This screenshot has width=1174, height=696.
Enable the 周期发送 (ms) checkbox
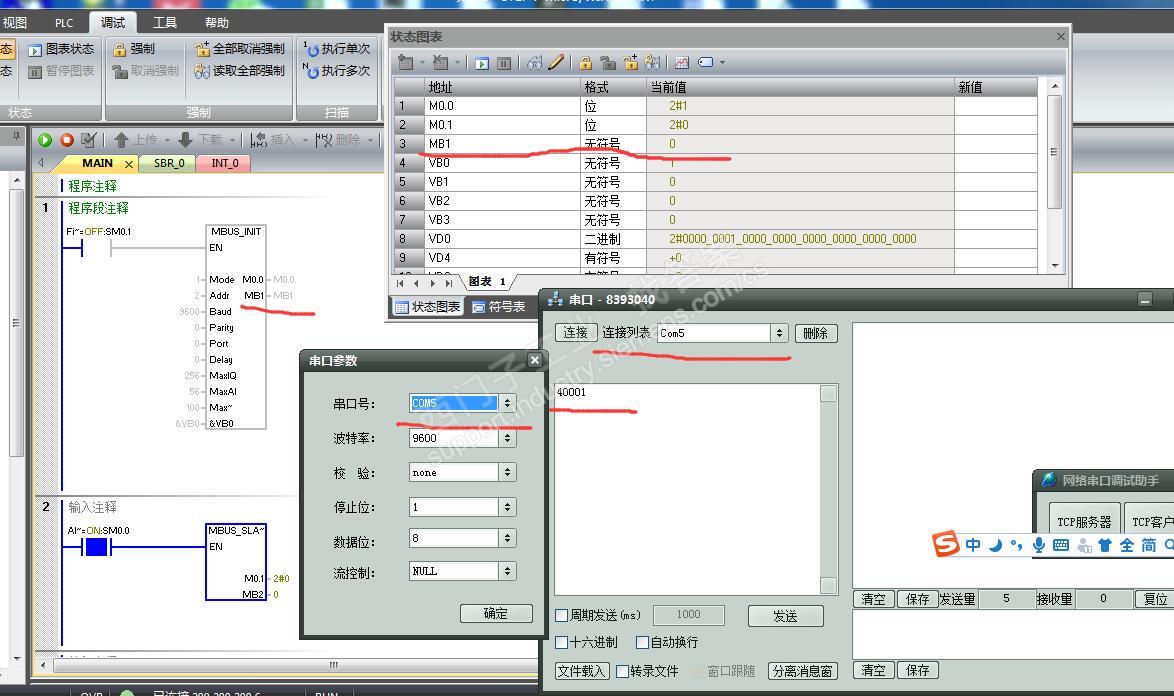click(562, 615)
